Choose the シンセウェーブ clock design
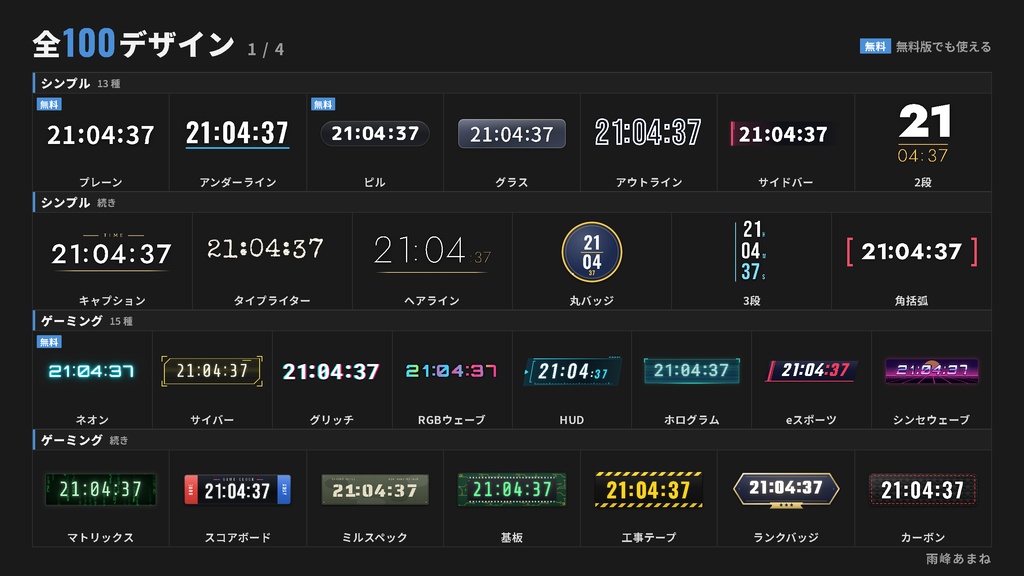Image resolution: width=1024 pixels, height=576 pixels. [932, 380]
